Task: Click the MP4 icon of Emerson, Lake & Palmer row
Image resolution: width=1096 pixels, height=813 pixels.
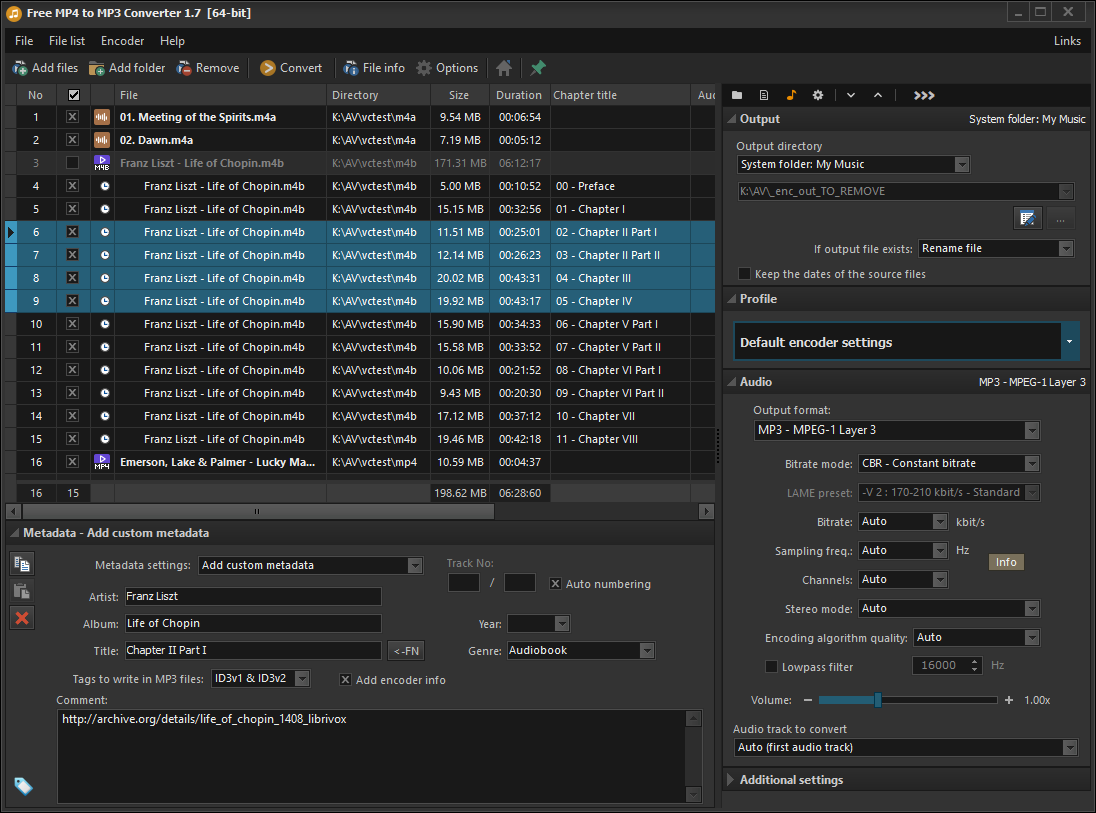Action: (102, 462)
